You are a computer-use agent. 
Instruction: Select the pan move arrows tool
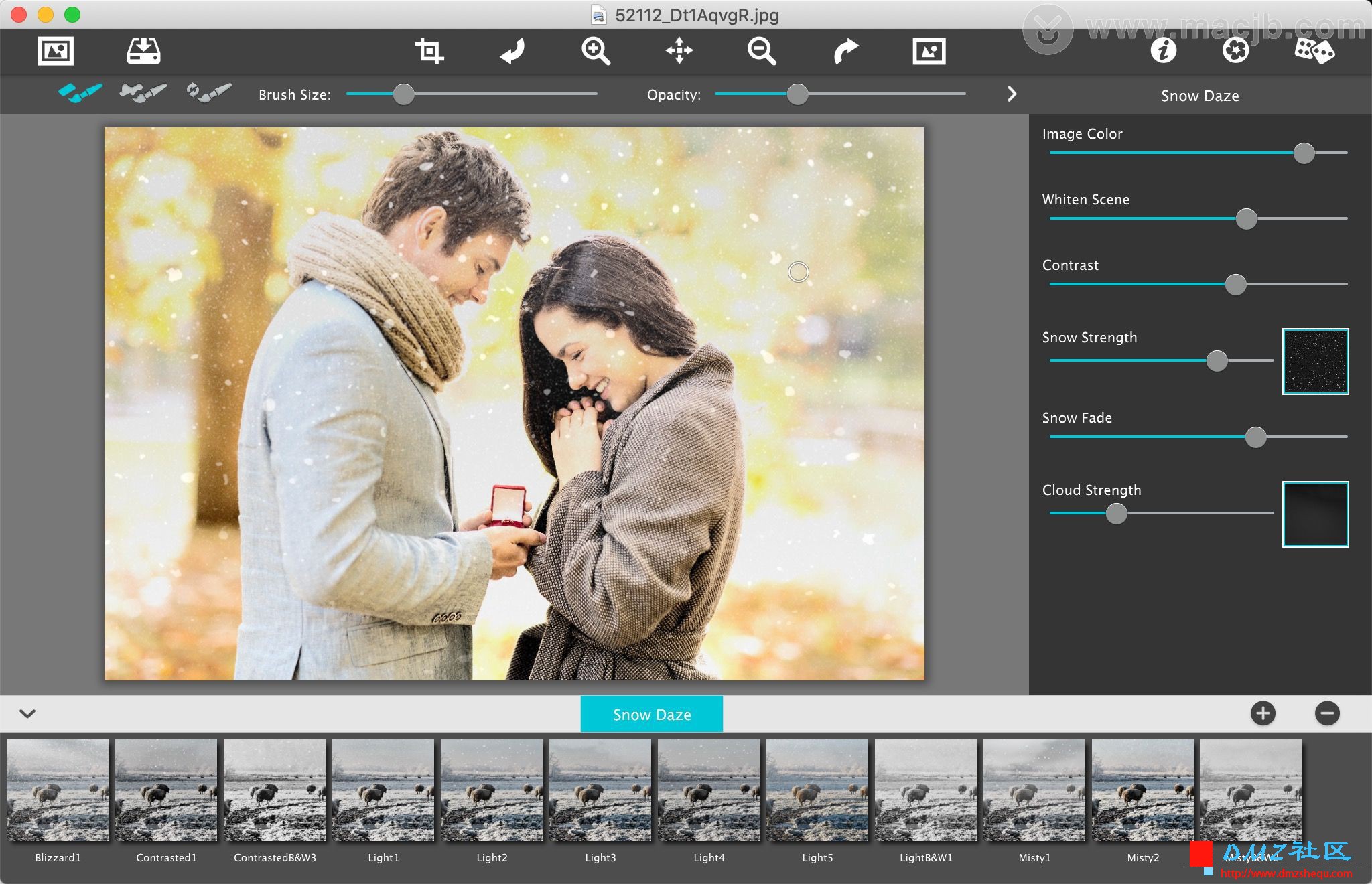click(x=679, y=51)
